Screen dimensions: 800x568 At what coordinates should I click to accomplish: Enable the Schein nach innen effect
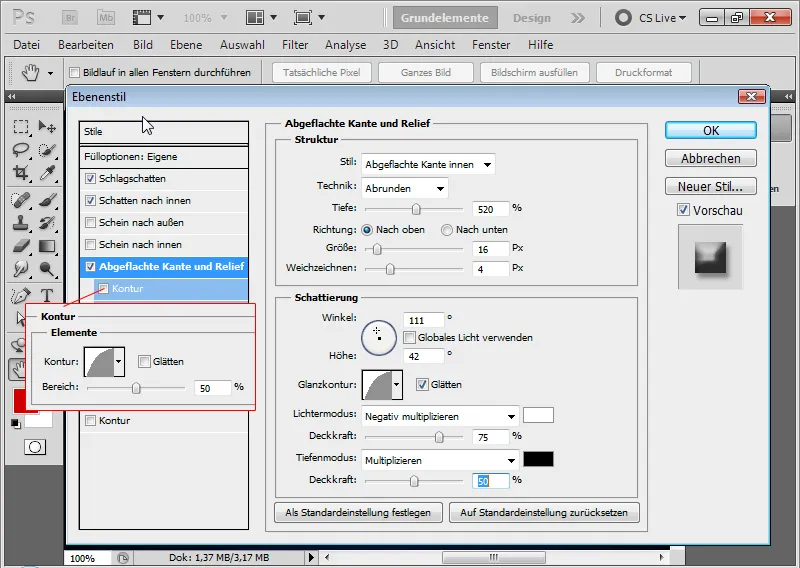click(90, 244)
